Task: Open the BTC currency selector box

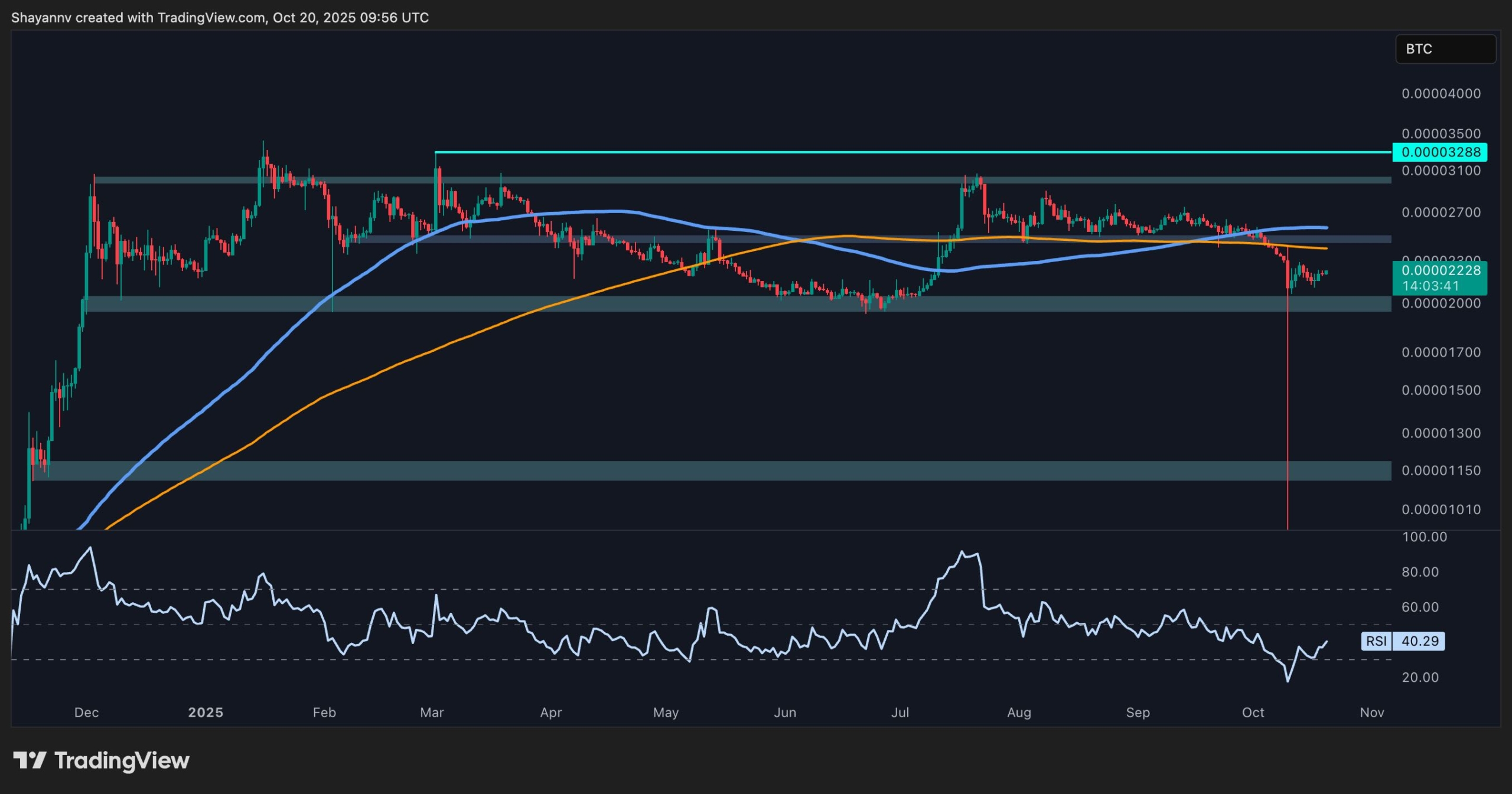Action: pyautogui.click(x=1445, y=49)
